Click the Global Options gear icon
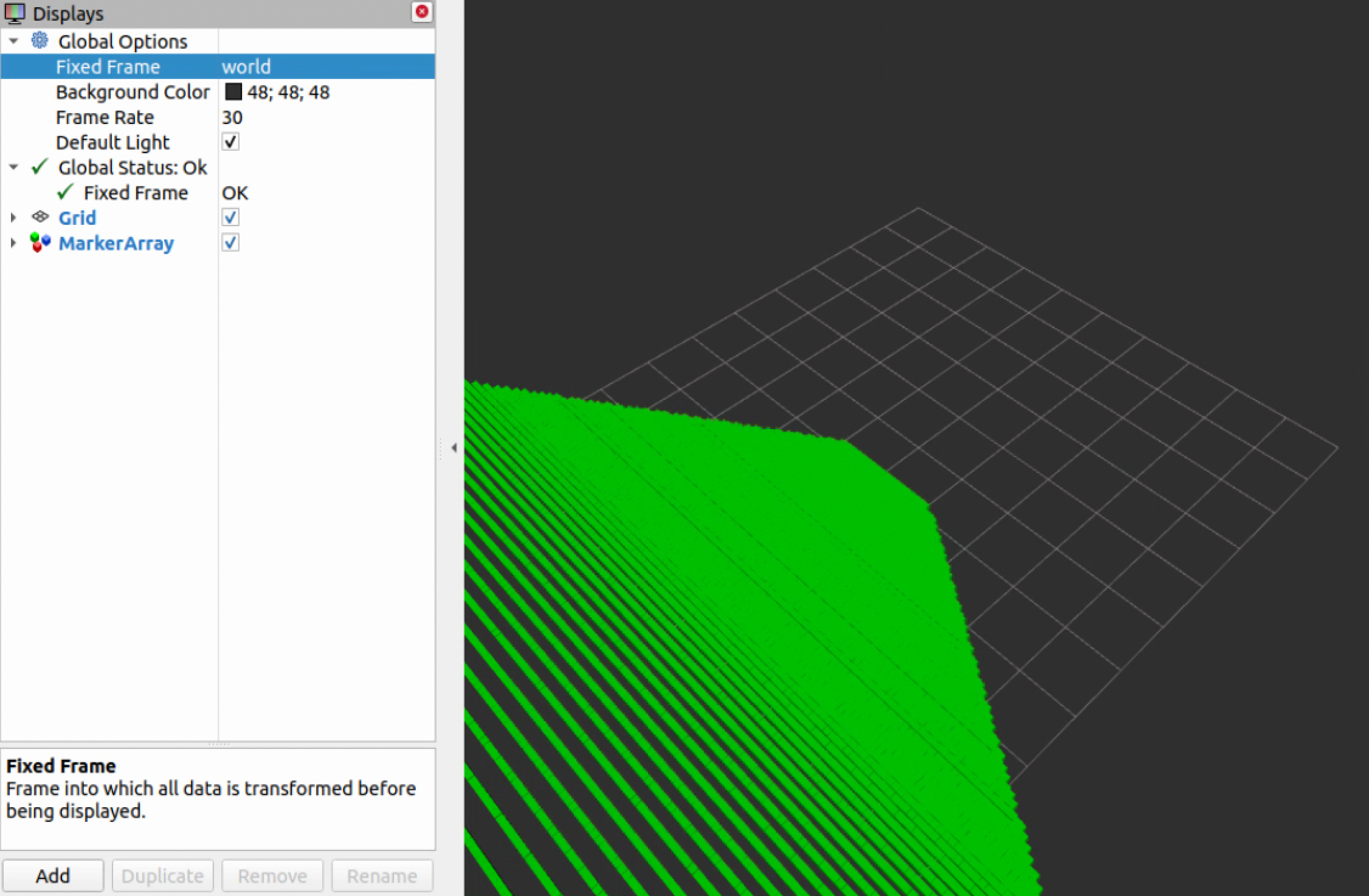The image size is (1369, 896). 40,41
